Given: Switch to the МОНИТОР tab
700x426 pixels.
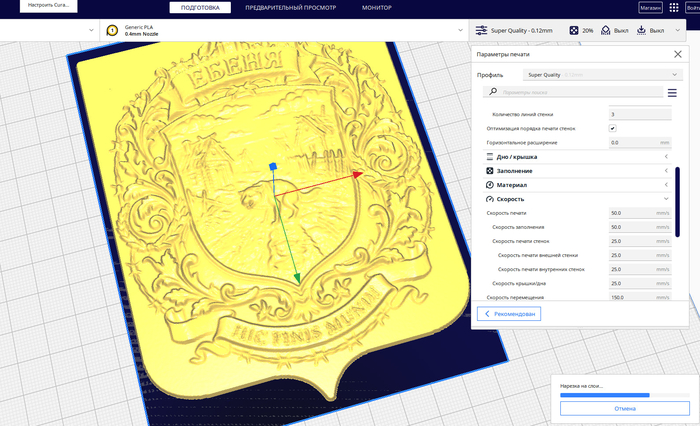Looking at the screenshot, I should coord(377,8).
